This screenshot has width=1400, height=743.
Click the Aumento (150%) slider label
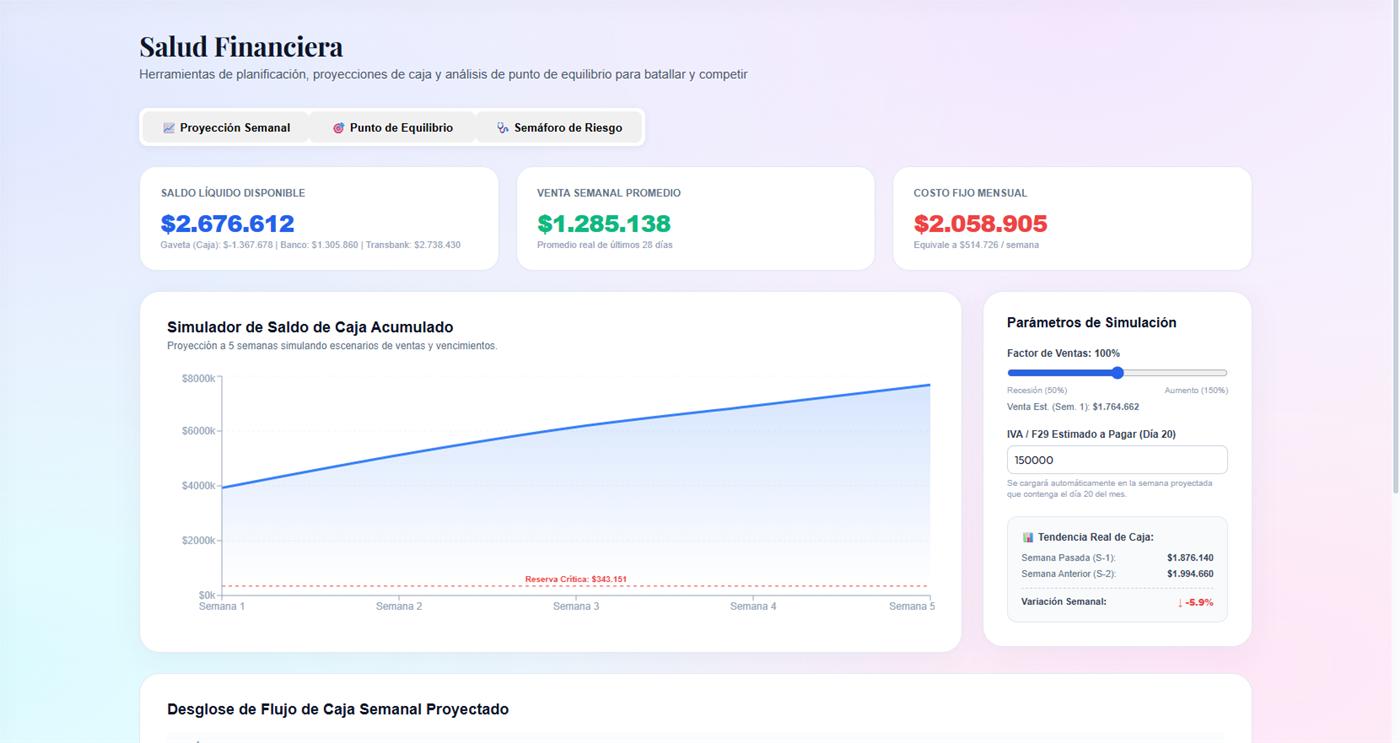1196,390
